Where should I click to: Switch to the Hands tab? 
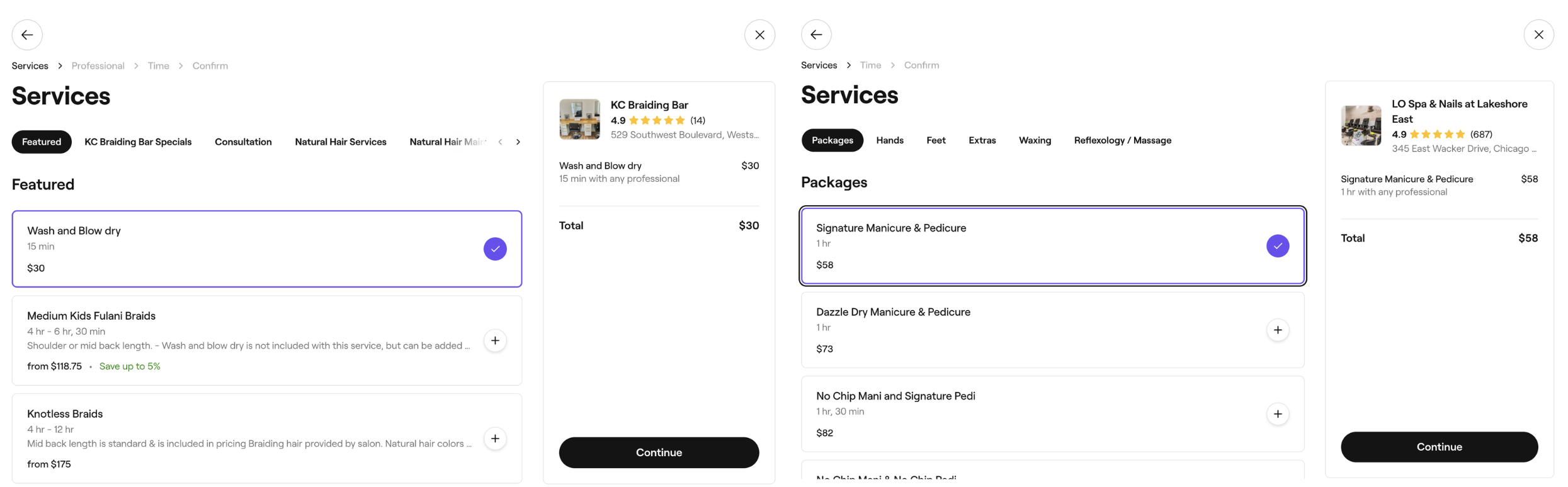(890, 140)
